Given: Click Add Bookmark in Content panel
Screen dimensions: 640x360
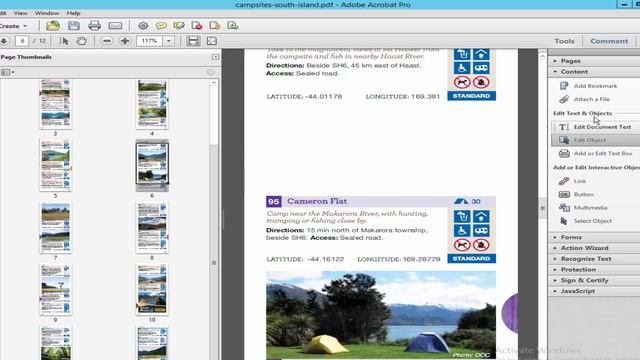Looking at the screenshot, I should point(589,86).
